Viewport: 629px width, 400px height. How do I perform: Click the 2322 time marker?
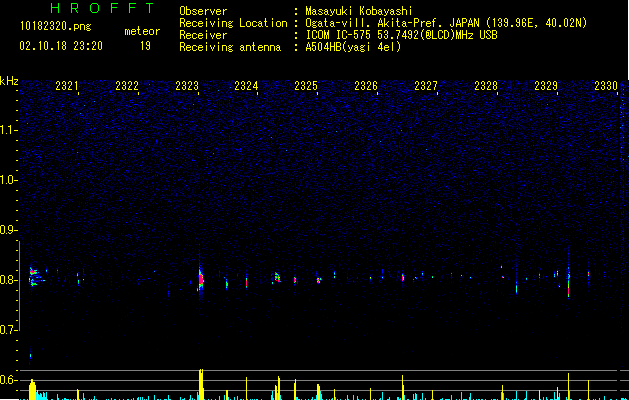point(127,86)
